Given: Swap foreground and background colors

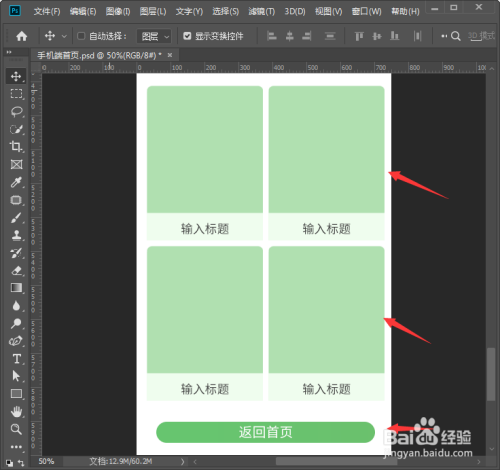Looking at the screenshot, I should tap(21, 463).
